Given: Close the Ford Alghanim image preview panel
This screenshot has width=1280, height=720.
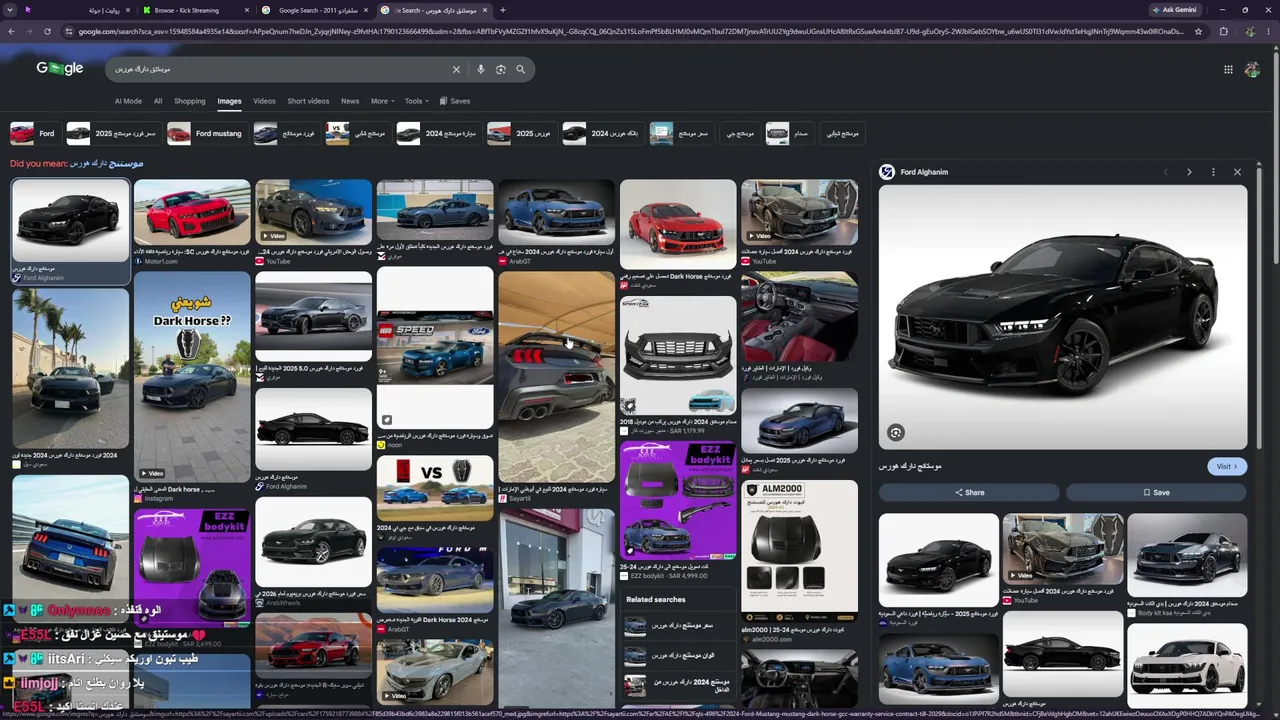Looking at the screenshot, I should click(x=1237, y=172).
